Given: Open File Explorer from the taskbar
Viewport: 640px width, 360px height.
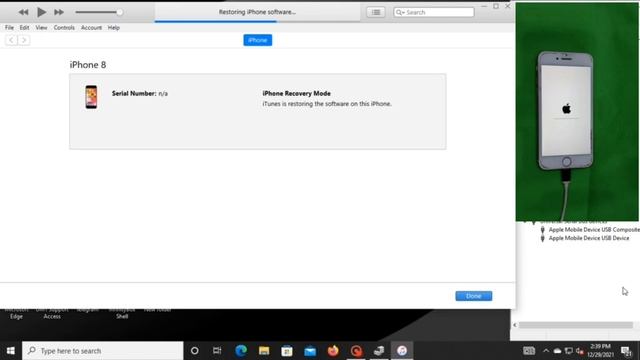Looking at the screenshot, I should pos(264,351).
